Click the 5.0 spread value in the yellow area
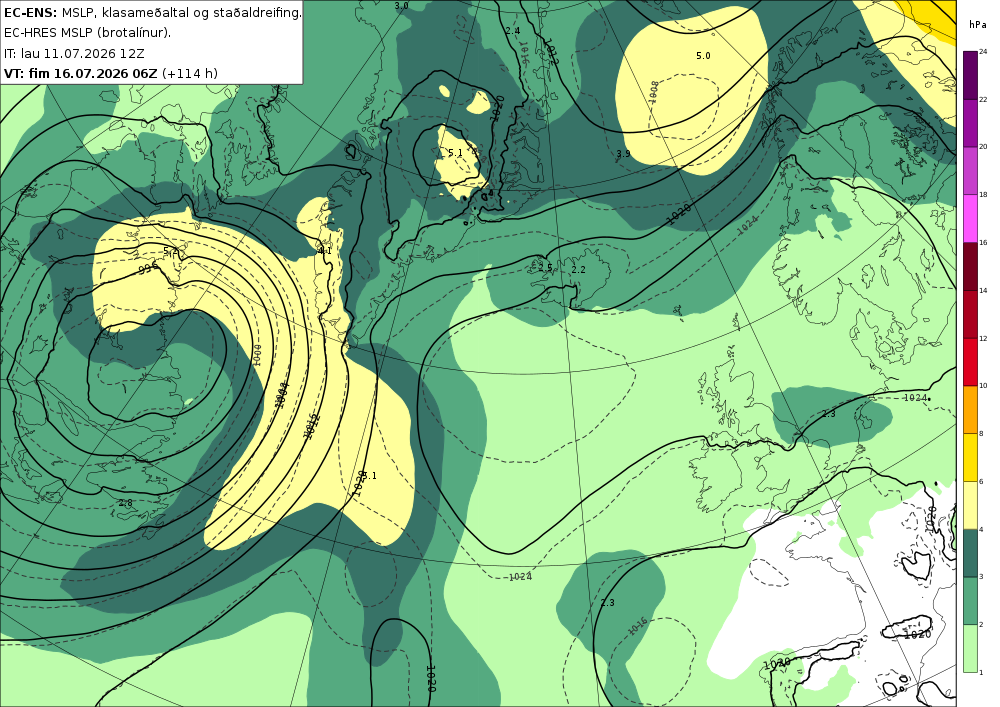 703,56
